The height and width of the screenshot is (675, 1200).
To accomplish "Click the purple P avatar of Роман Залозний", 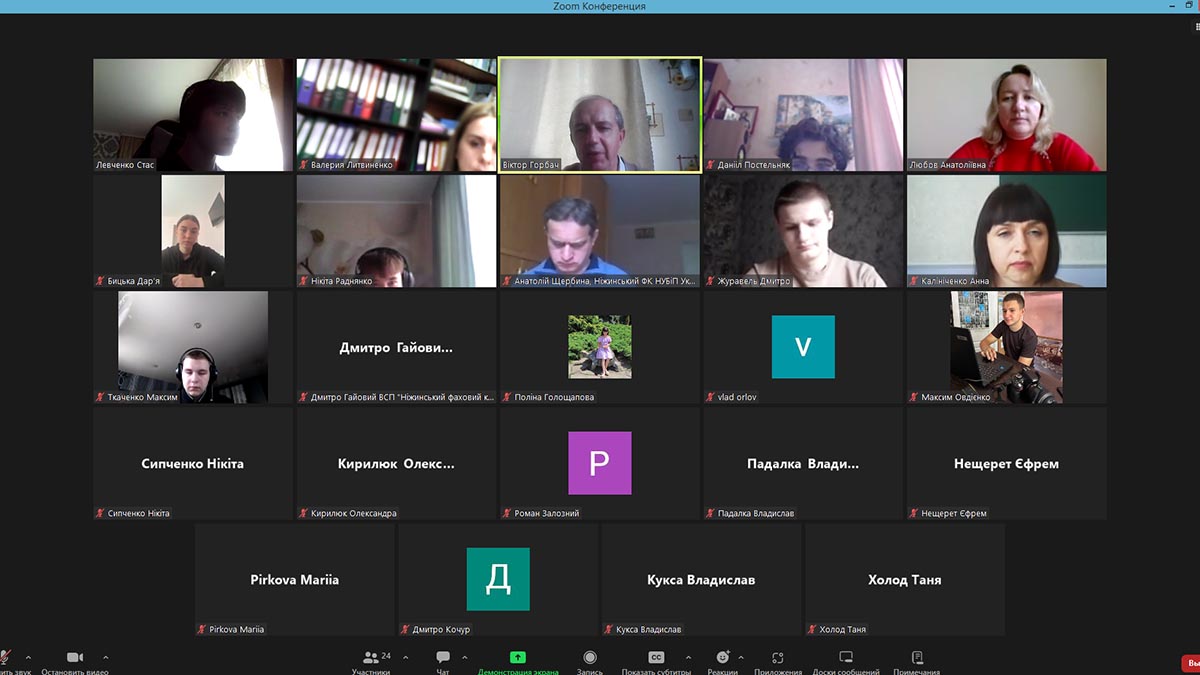I will click(600, 463).
